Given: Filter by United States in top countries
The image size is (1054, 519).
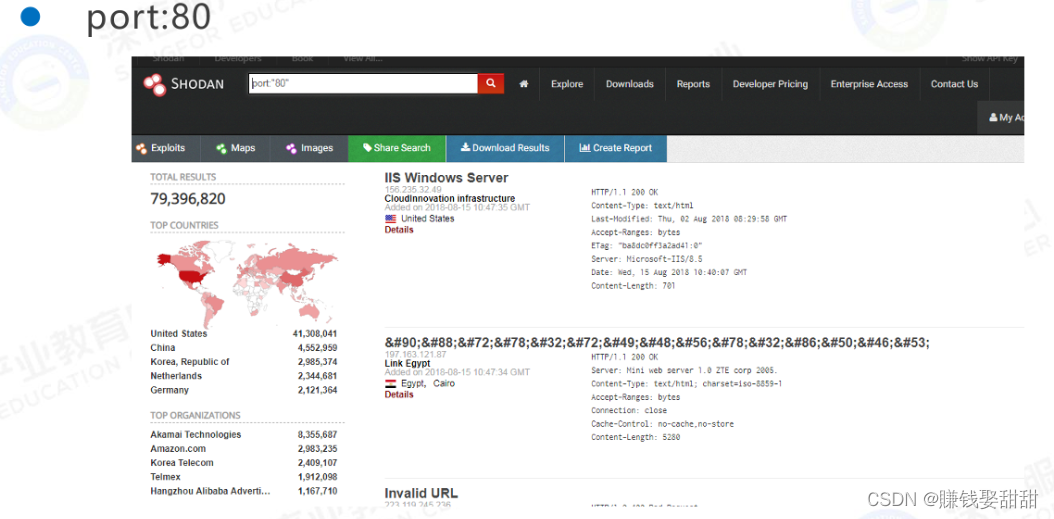Looking at the screenshot, I should [179, 333].
